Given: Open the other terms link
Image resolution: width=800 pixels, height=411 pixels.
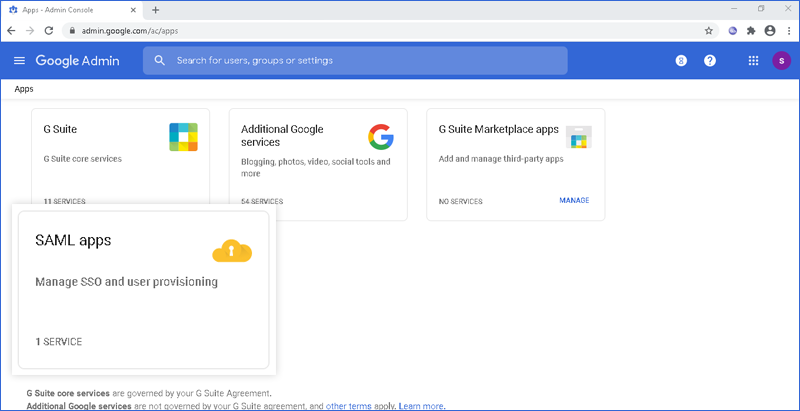Looking at the screenshot, I should [x=348, y=406].
